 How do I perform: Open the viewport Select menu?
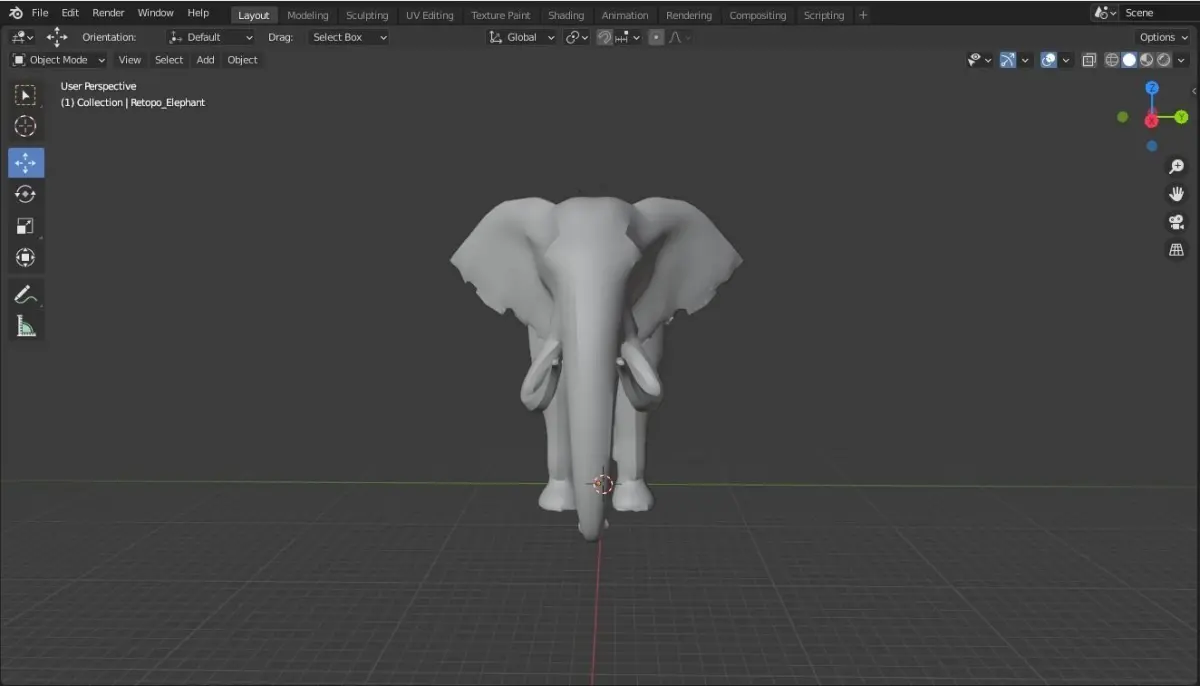click(x=169, y=60)
